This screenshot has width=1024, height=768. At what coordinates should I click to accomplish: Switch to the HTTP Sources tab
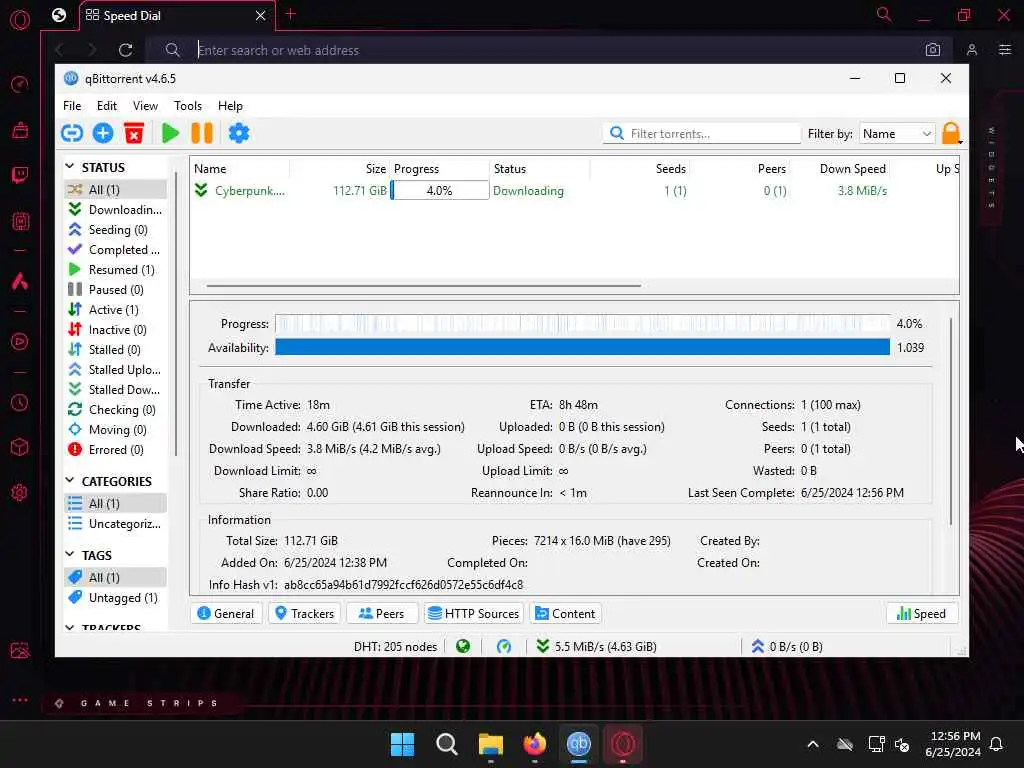(473, 613)
